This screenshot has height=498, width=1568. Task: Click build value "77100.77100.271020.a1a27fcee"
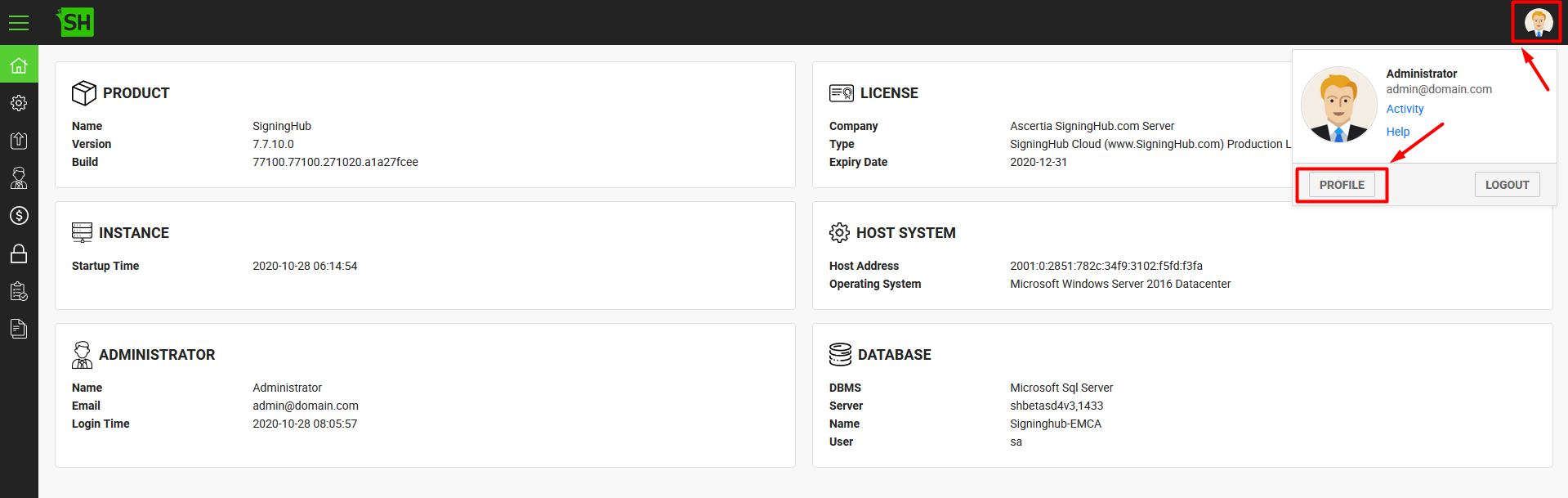pos(335,162)
